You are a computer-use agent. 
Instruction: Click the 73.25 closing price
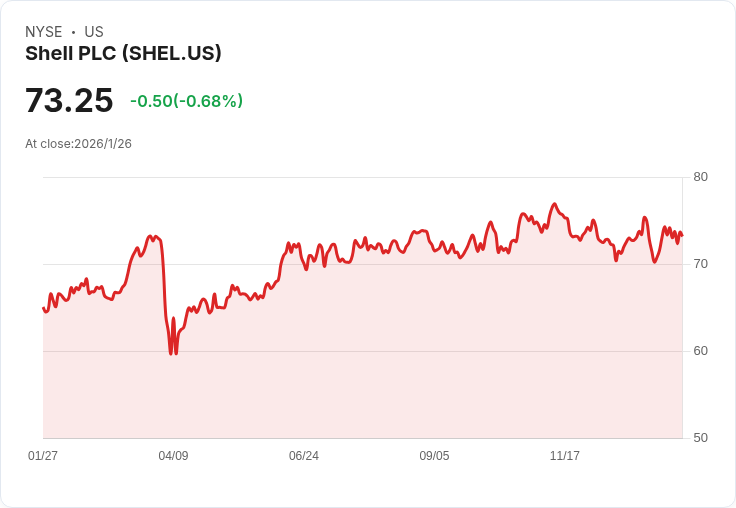(69, 100)
